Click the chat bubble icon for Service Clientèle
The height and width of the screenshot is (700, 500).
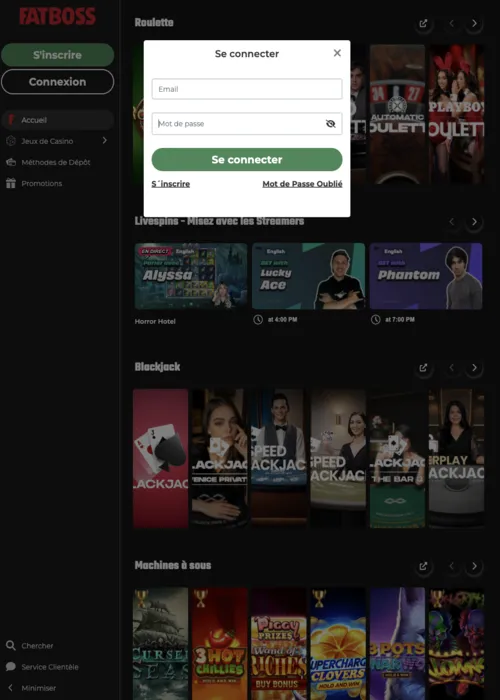(x=11, y=667)
